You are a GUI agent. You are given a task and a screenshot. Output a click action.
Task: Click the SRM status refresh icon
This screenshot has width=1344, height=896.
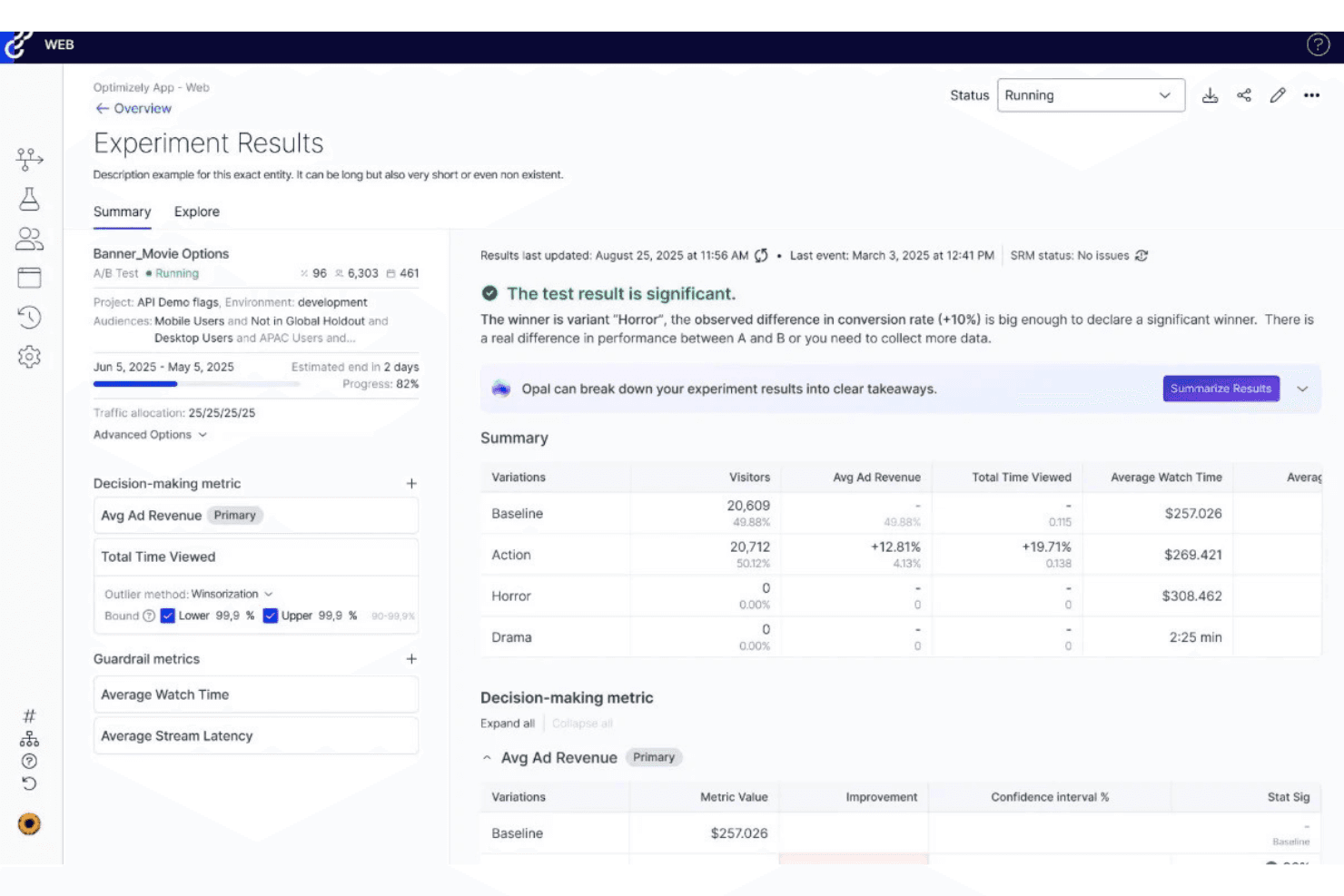pos(1141,256)
